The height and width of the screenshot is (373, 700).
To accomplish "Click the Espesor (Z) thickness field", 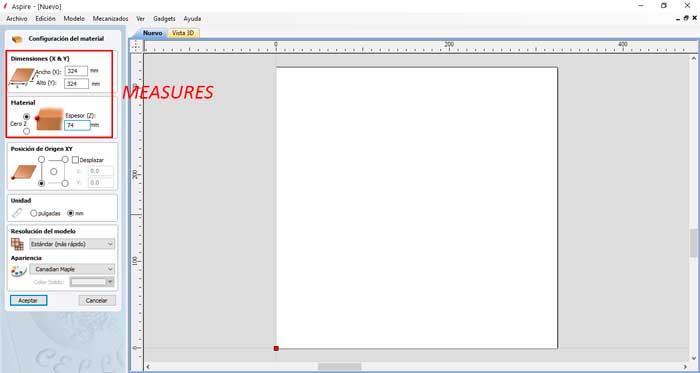I will coord(78,125).
